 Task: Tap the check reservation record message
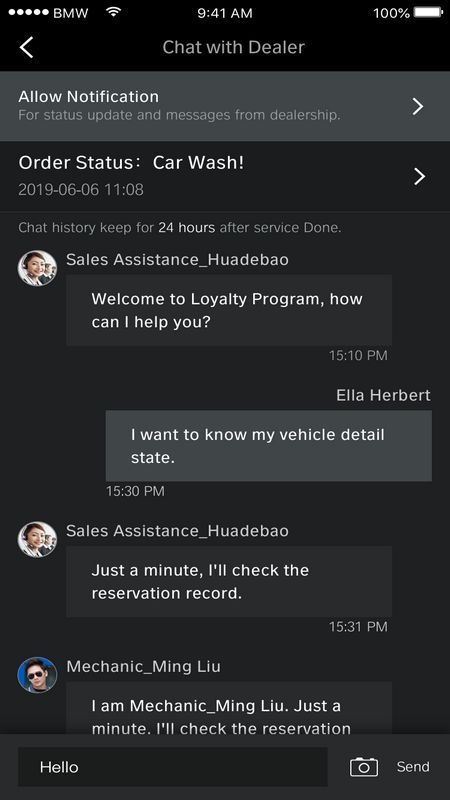click(229, 582)
